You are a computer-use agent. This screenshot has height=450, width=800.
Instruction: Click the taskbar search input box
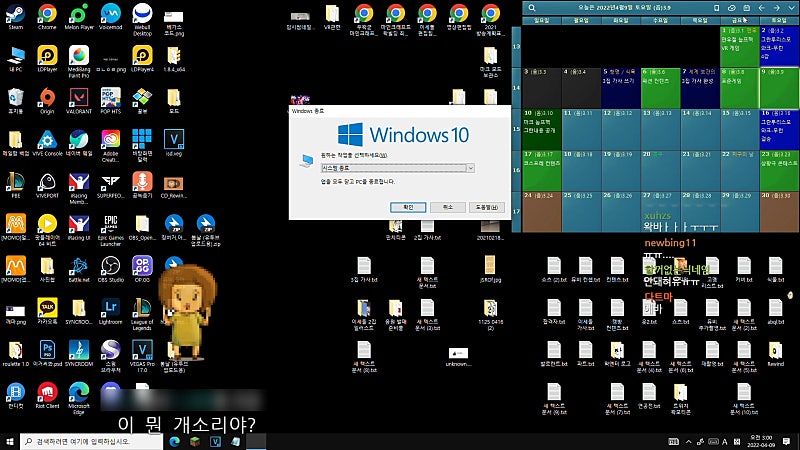(92, 441)
